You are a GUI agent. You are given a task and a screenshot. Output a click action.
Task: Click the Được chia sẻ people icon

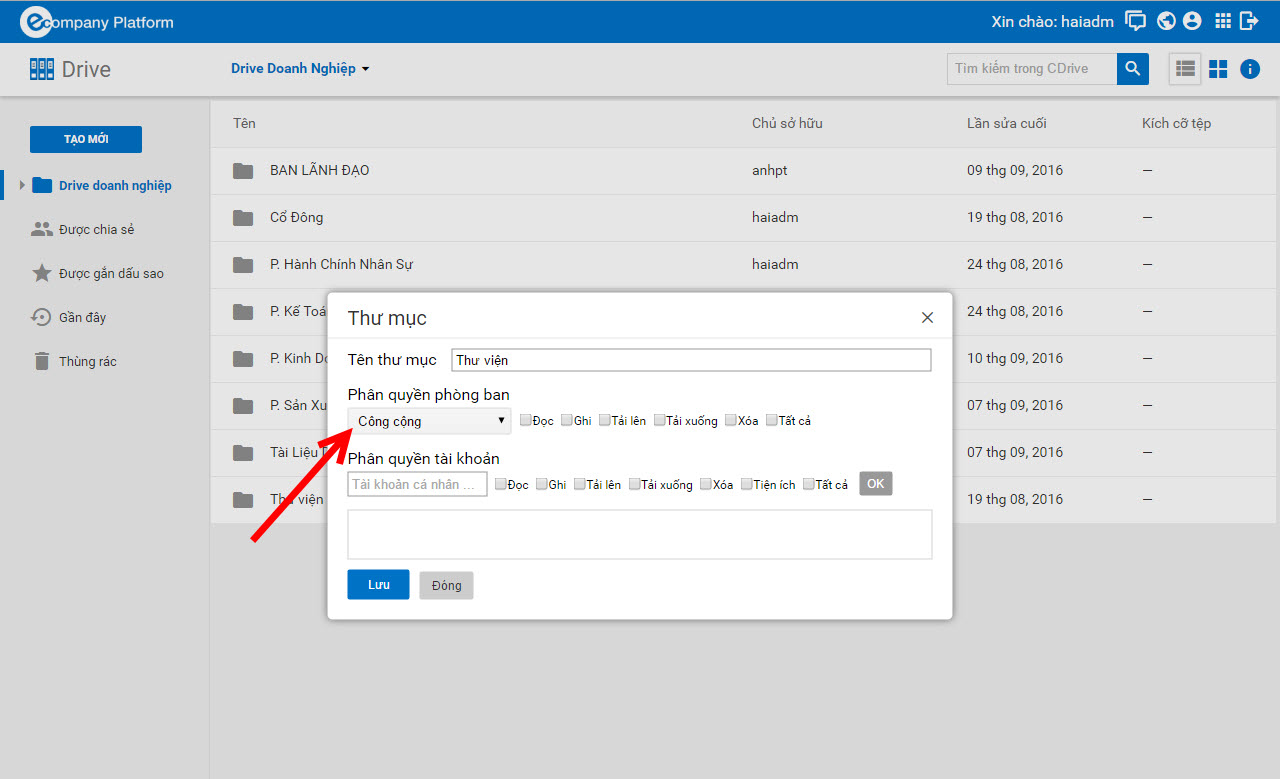click(x=42, y=229)
